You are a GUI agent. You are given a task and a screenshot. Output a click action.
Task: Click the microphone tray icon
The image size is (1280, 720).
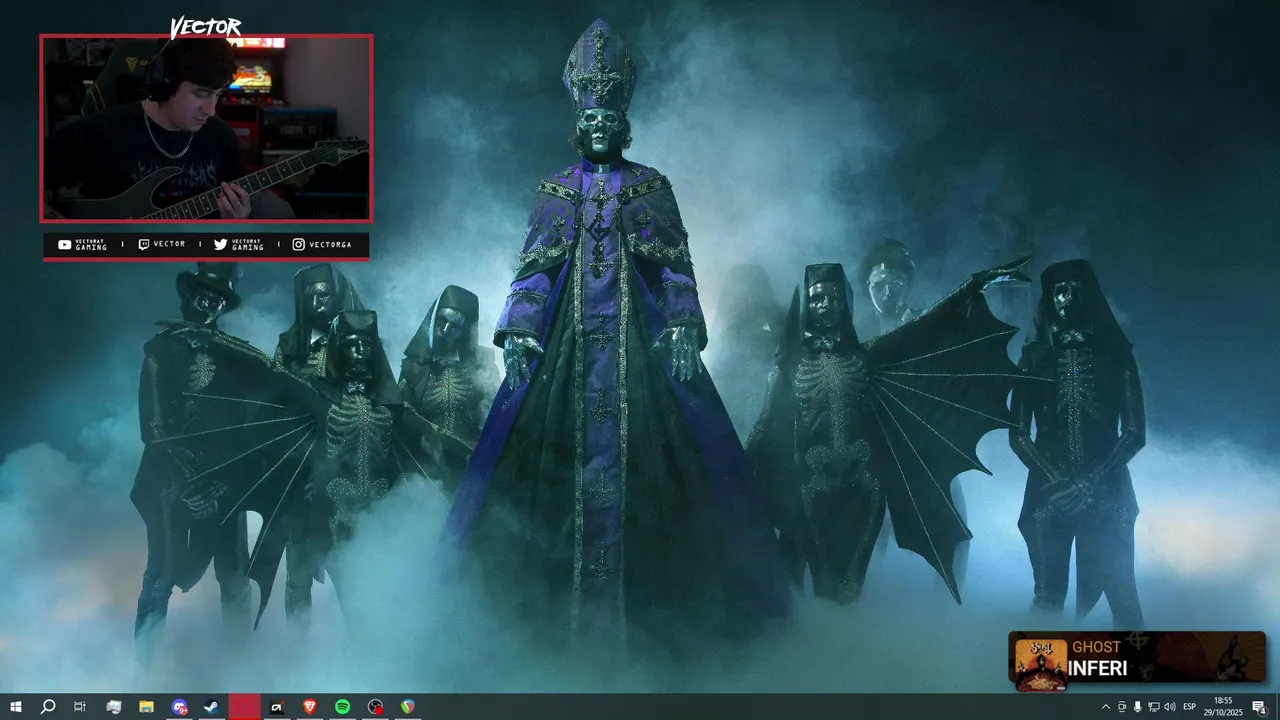click(1138, 707)
